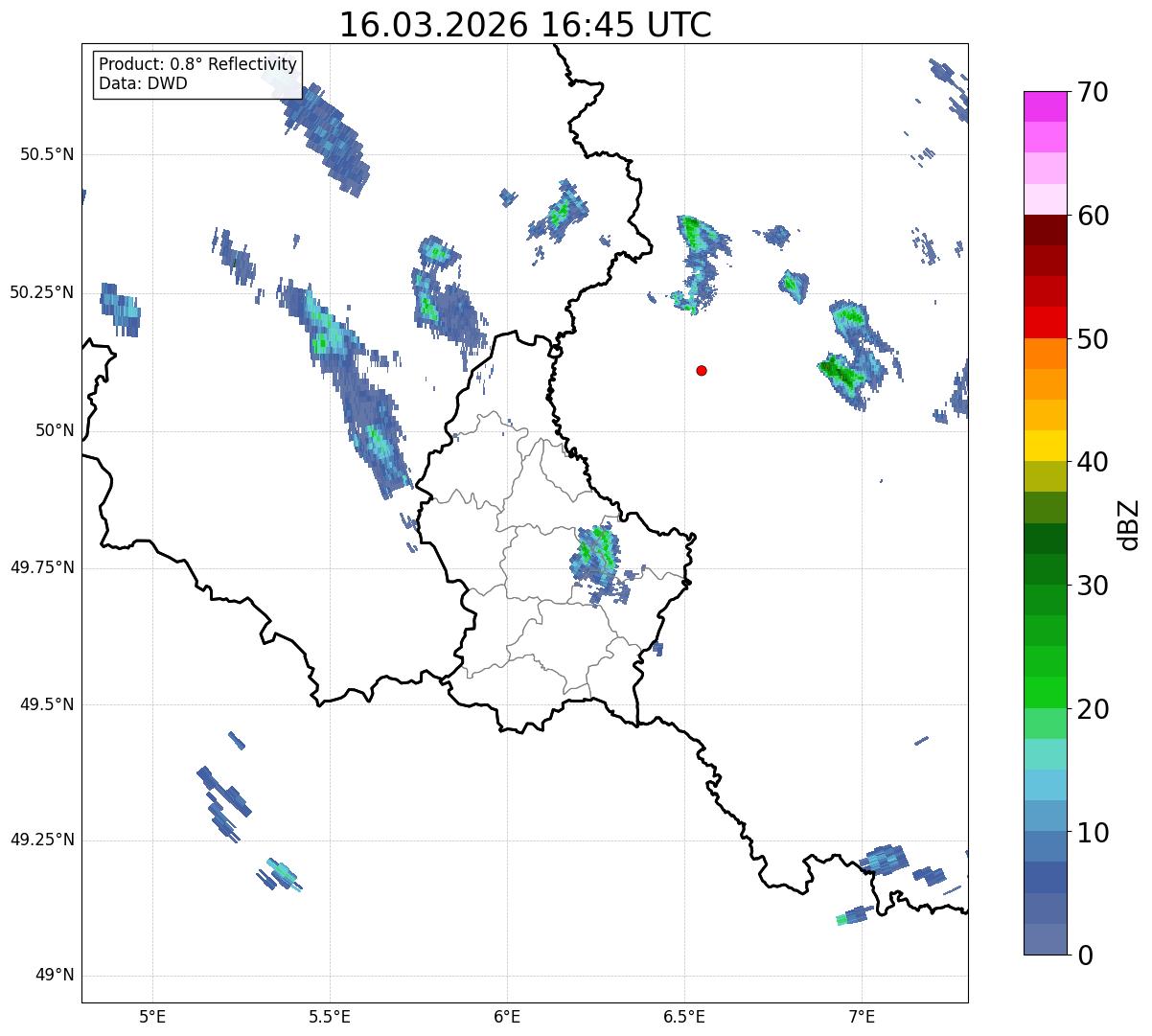Click the "dBZ" colorbar label
Viewport: 1152px width, 1036px height.
(x=1129, y=523)
